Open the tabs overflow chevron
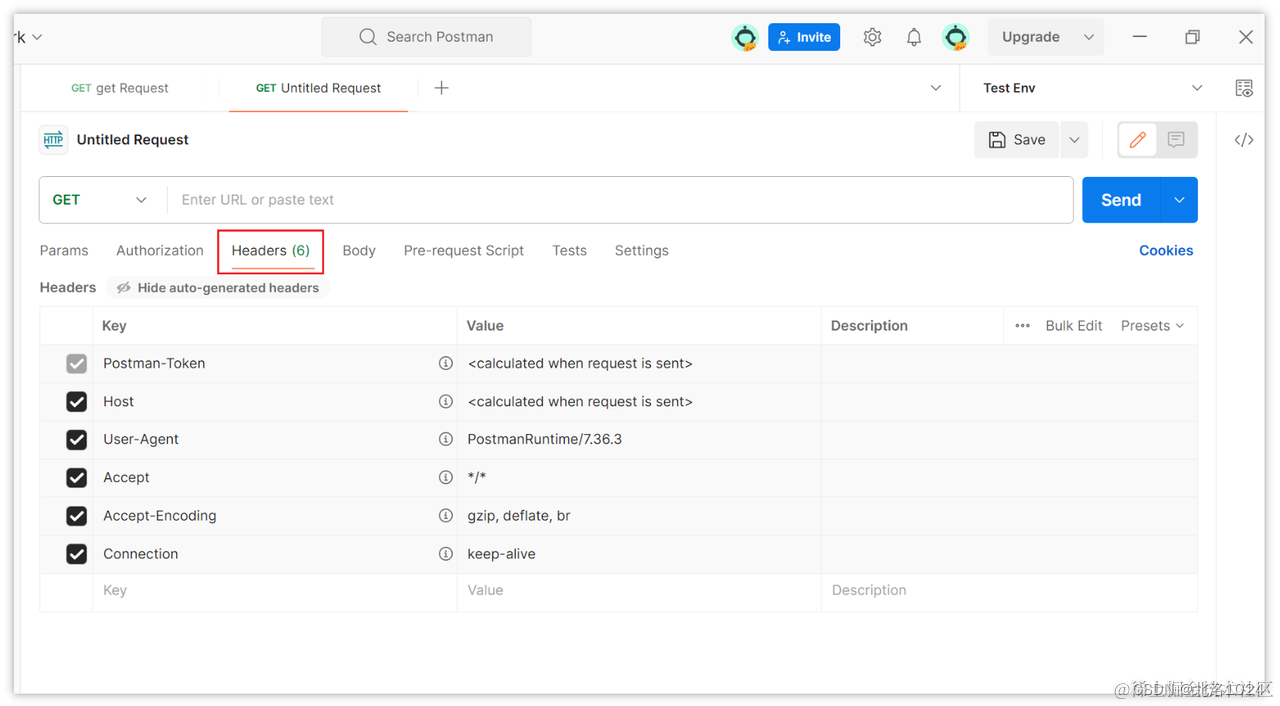The width and height of the screenshot is (1280, 706). pyautogui.click(x=936, y=88)
